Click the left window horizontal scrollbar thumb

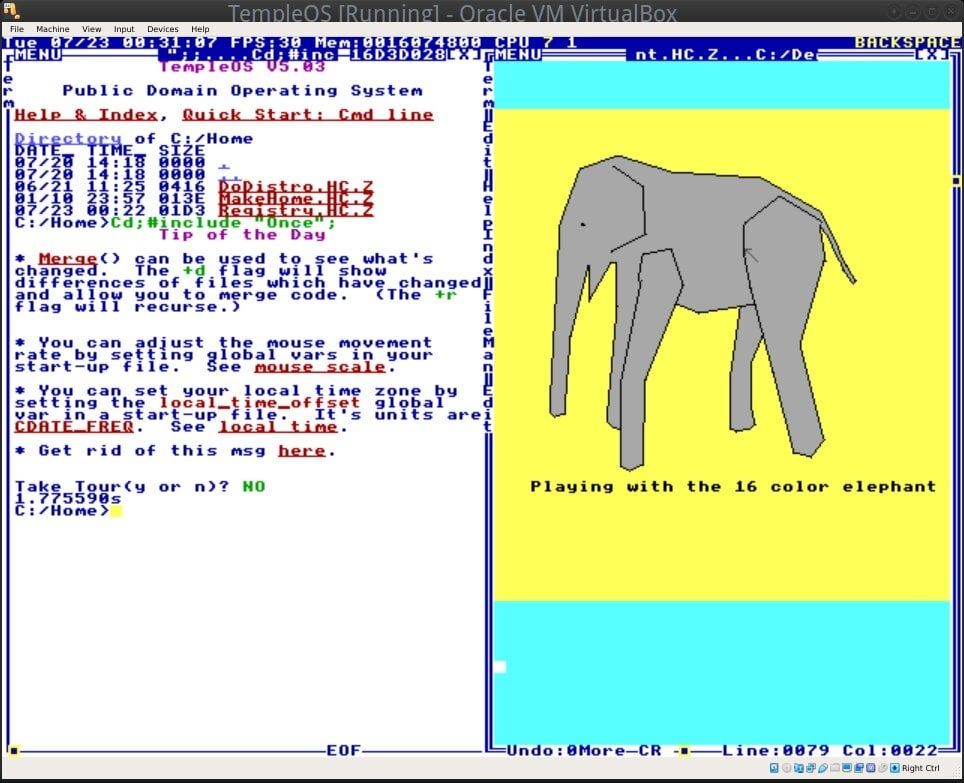14,750
